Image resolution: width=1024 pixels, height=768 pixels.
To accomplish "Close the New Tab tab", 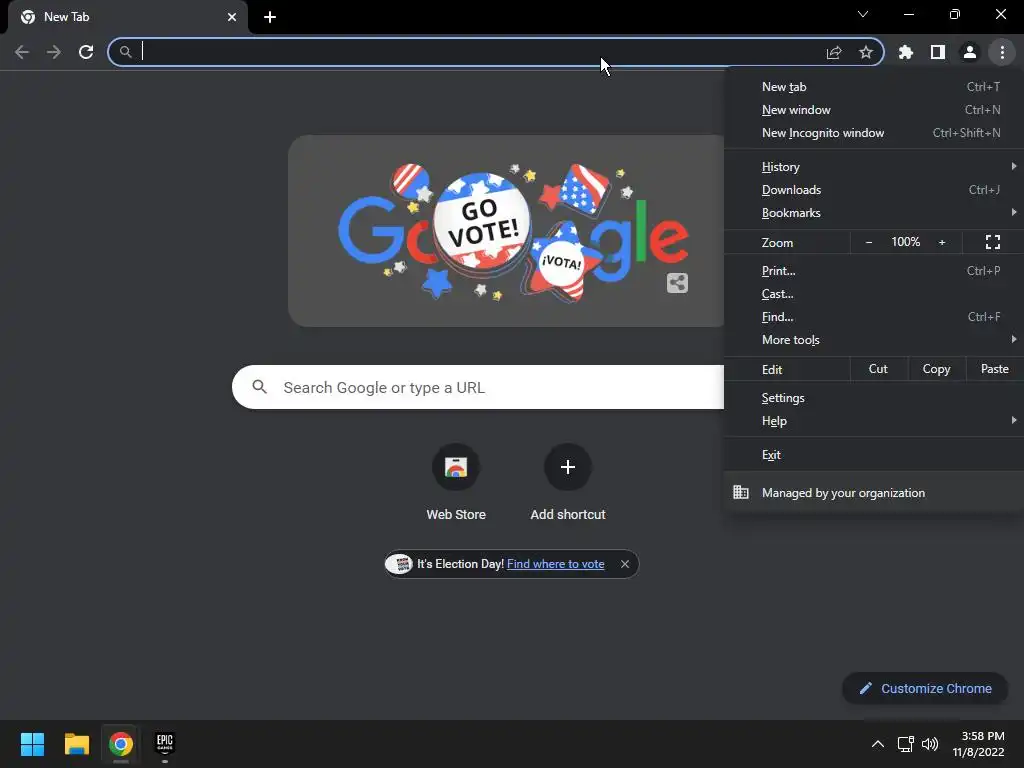I will tap(232, 17).
